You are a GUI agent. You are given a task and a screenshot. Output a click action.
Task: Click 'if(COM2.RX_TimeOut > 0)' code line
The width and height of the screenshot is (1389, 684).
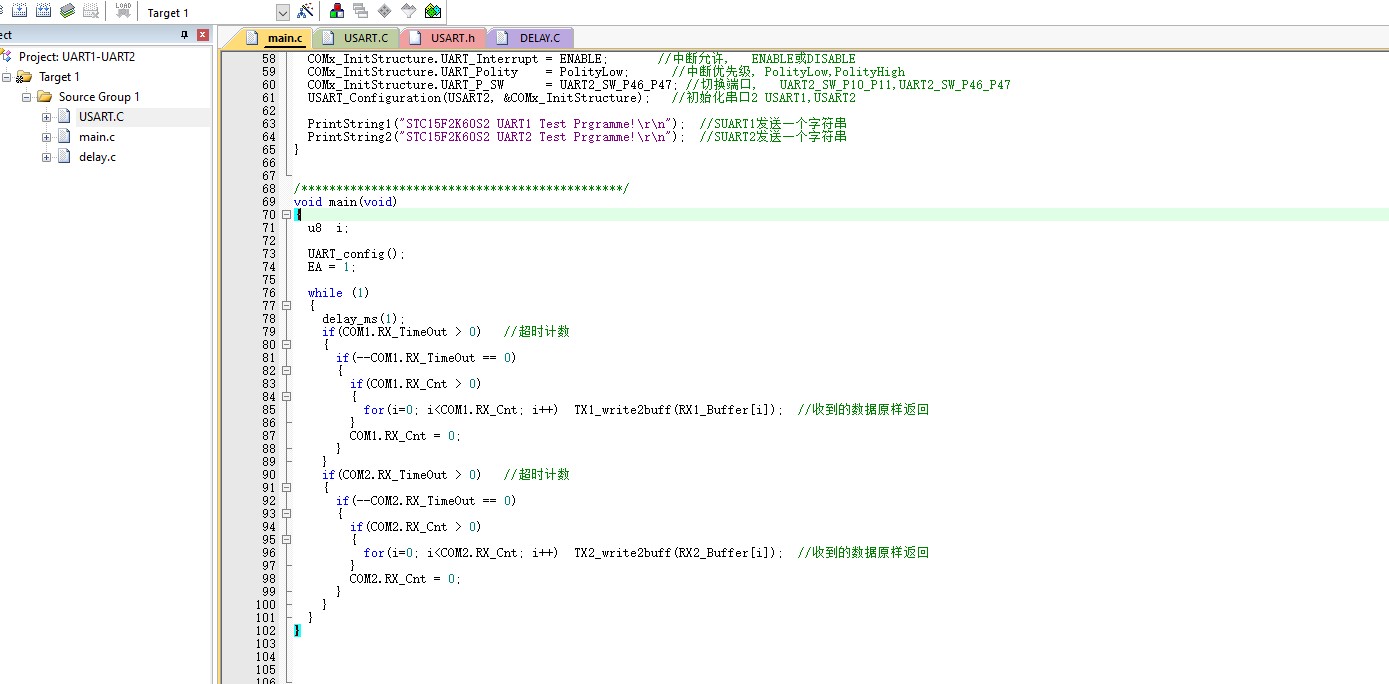[x=401, y=475]
